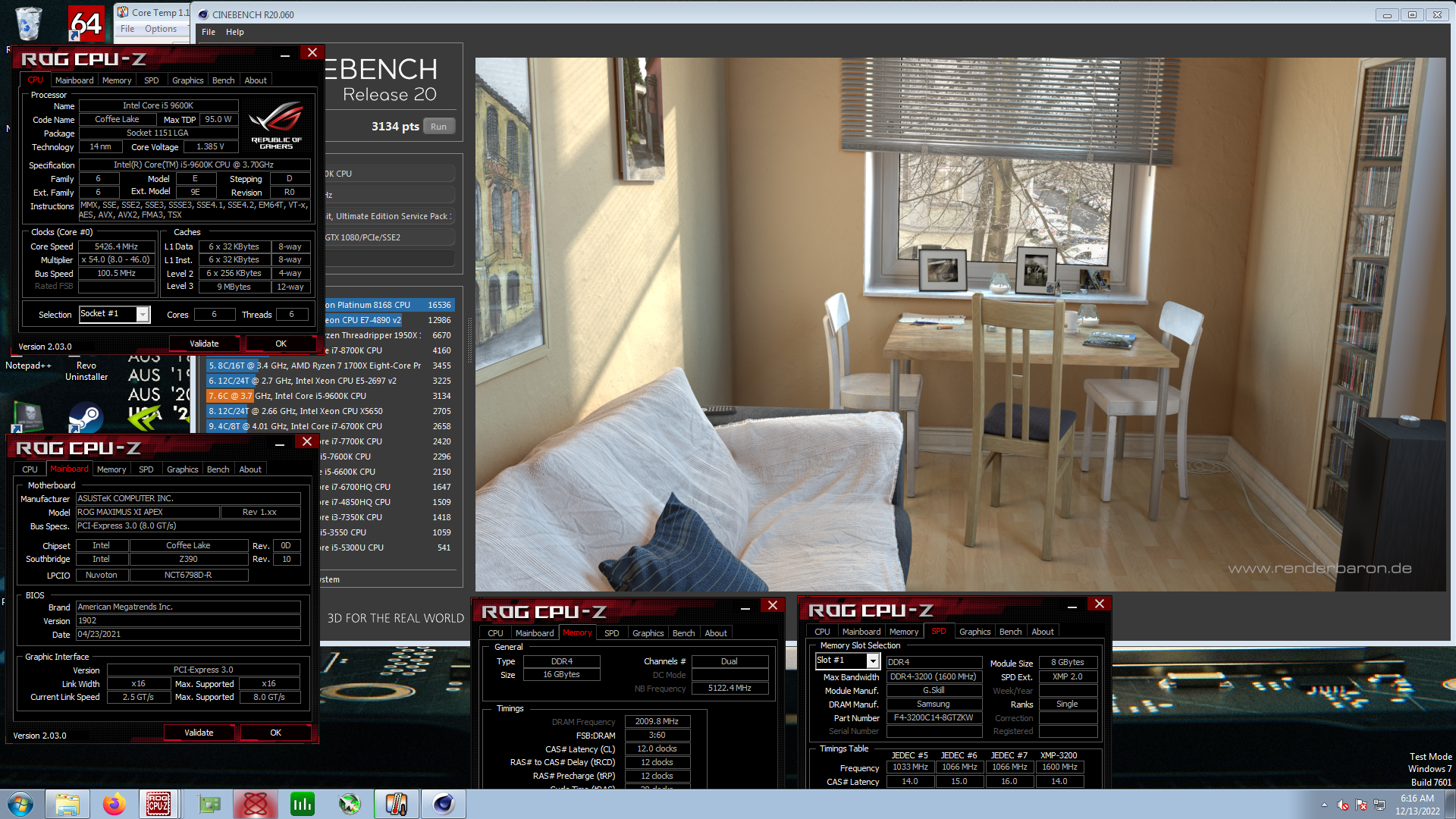Viewport: 1456px width, 819px height.
Task: Select SPD tab in Memory window
Action: (611, 633)
